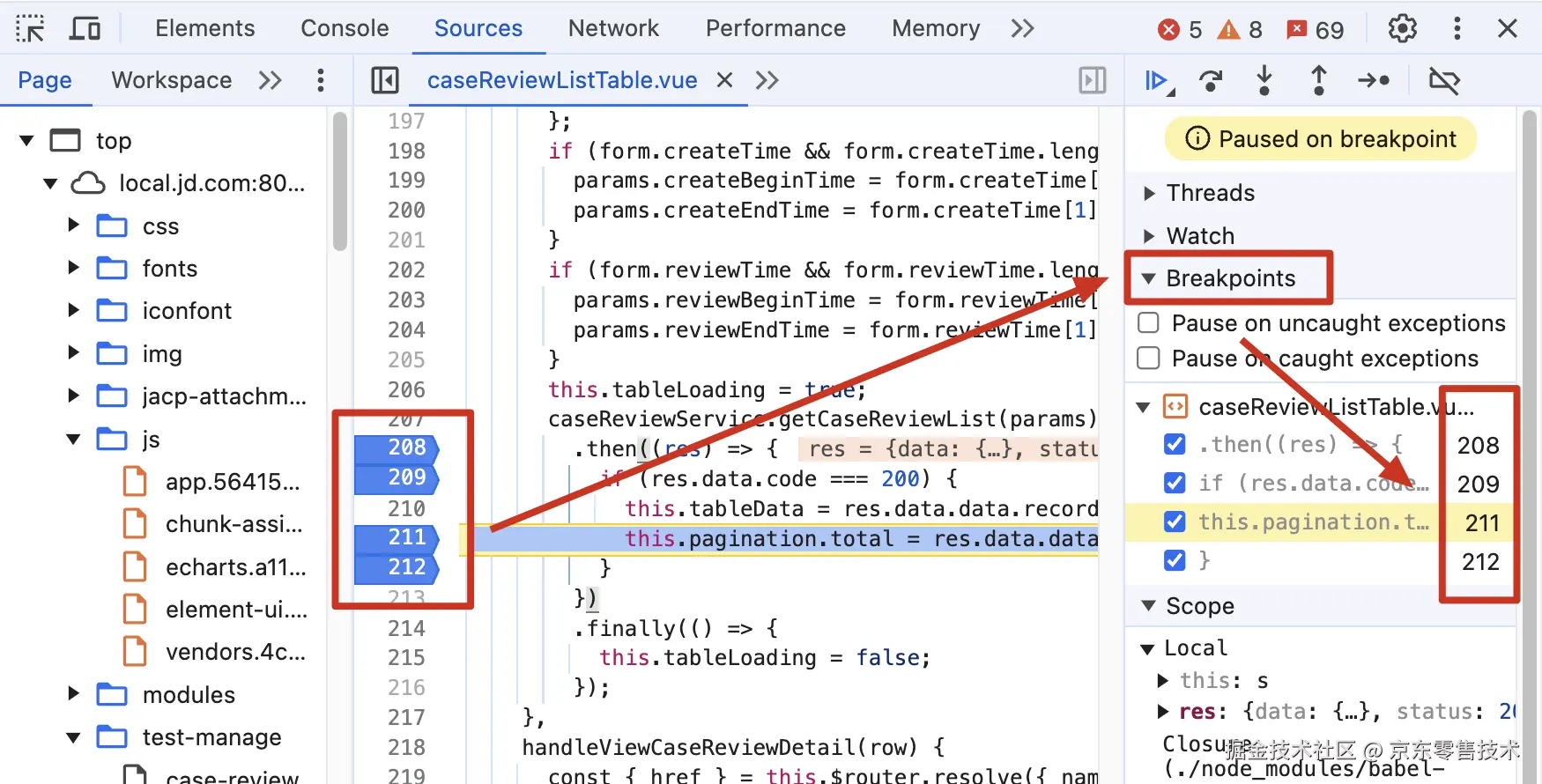Screen dimensions: 1542x784
Task: Remove breakpoint marker on line 211
Action: point(397,537)
